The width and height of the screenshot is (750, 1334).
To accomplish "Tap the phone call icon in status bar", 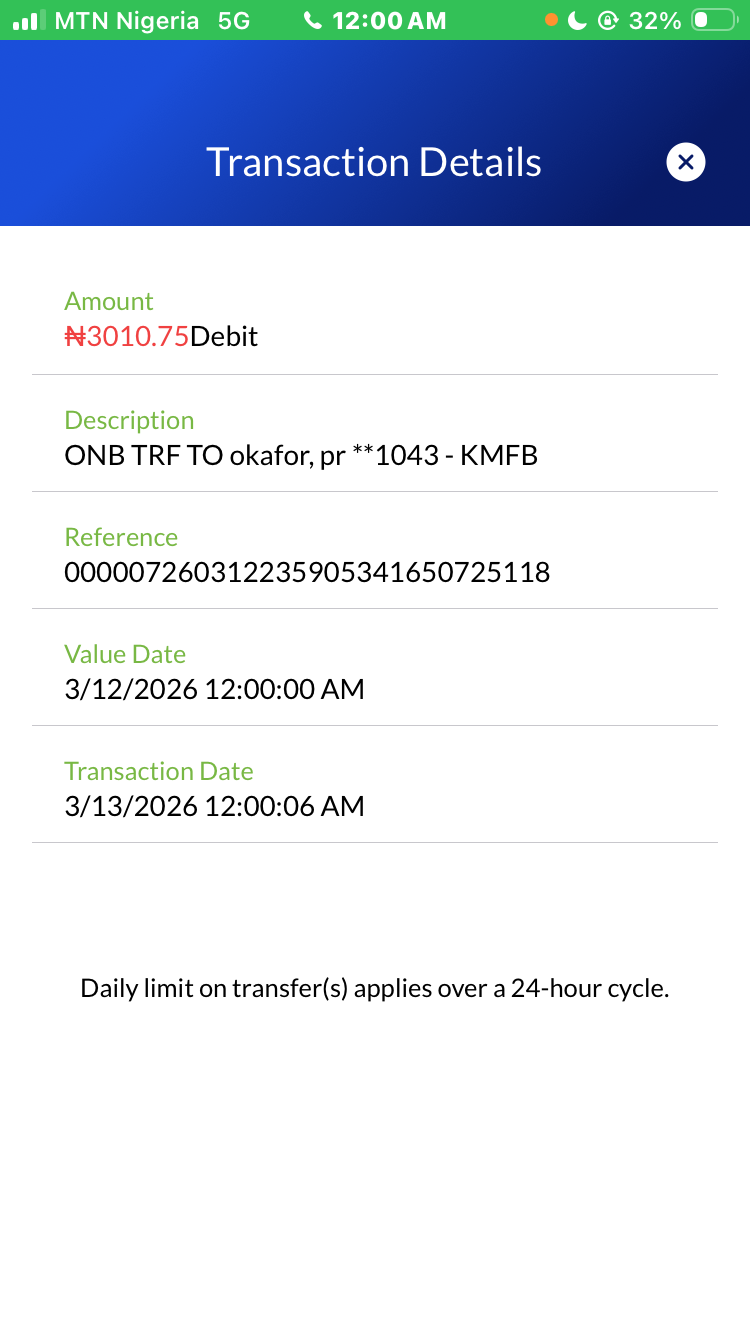I will [313, 20].
